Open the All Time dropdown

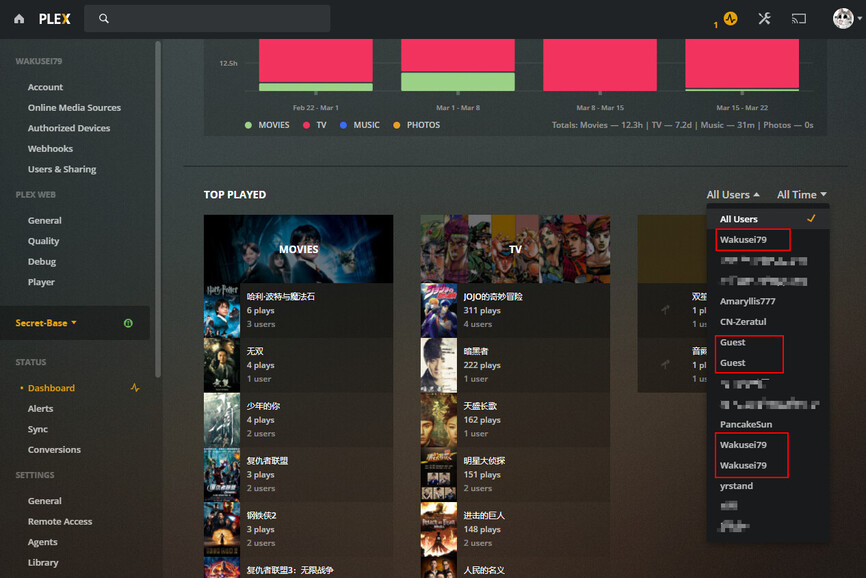click(801, 194)
